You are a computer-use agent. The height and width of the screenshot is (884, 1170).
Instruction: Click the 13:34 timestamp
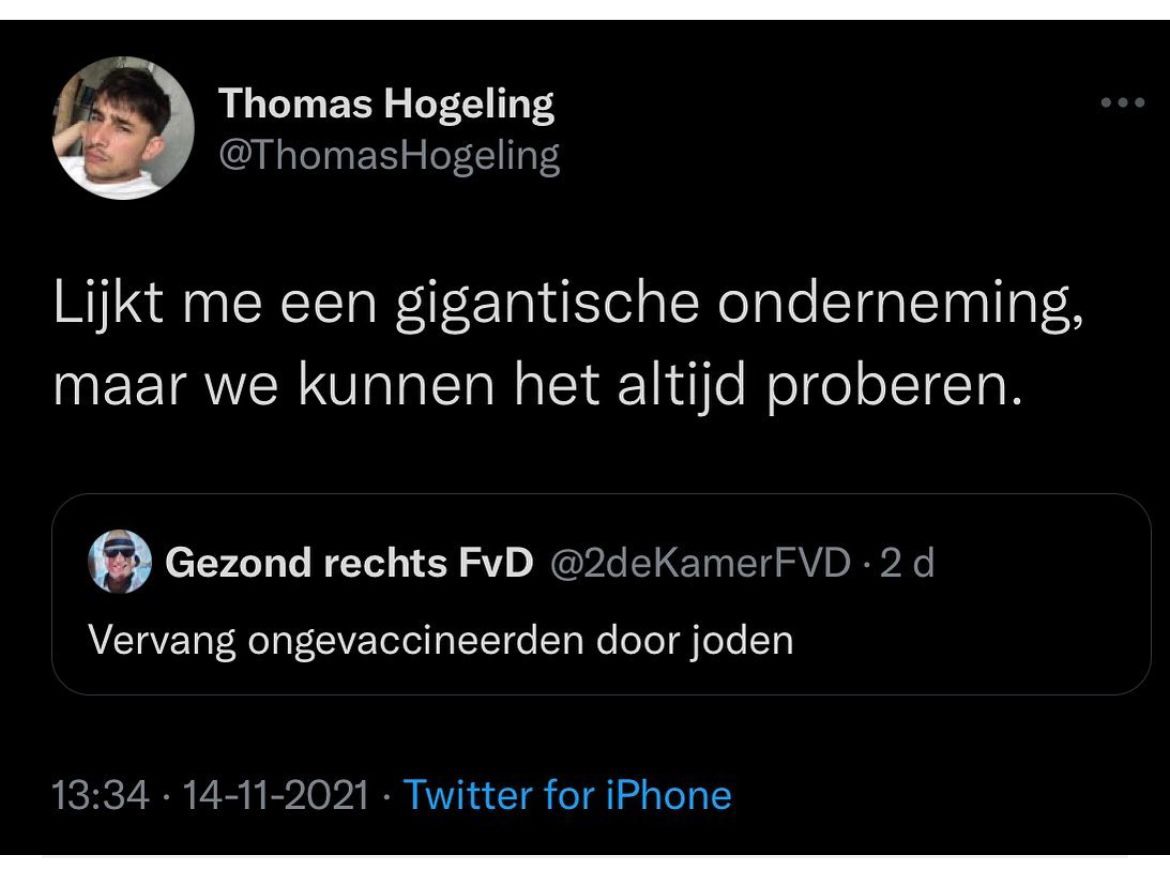click(100, 795)
